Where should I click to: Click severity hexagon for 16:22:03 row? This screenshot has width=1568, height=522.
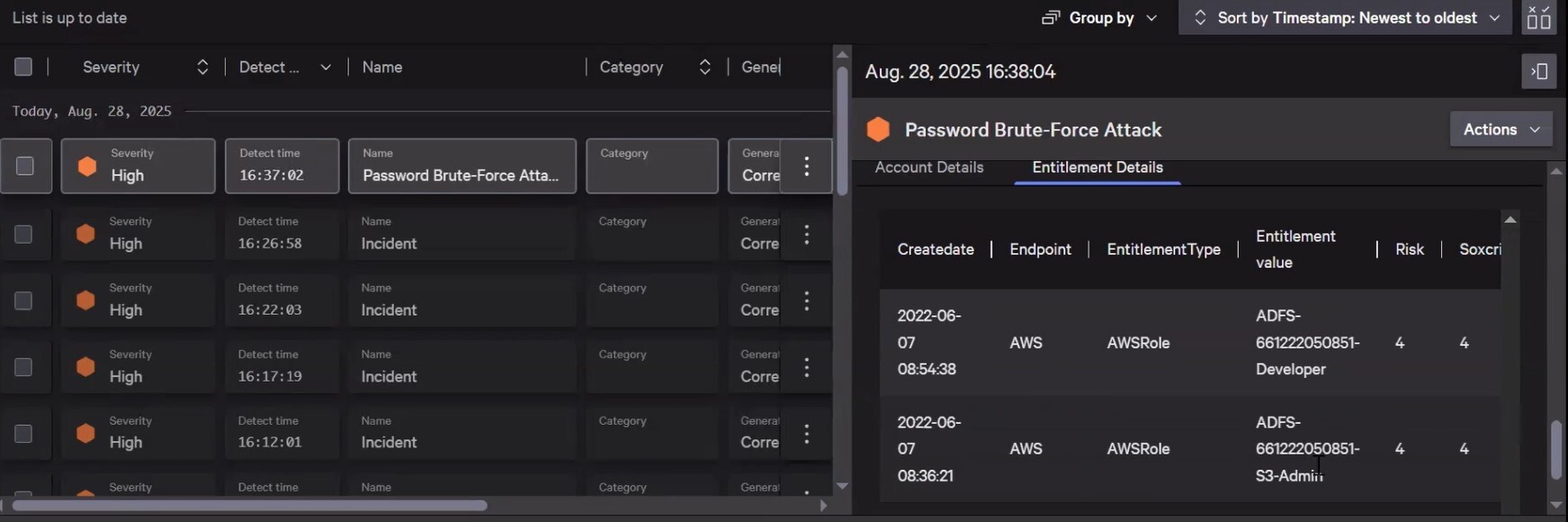(x=85, y=301)
